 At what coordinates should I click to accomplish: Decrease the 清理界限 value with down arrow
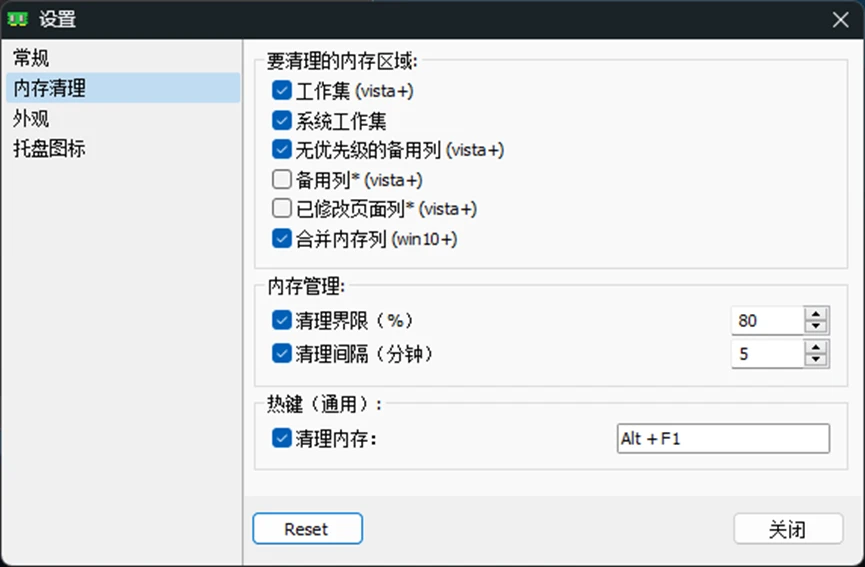816,327
